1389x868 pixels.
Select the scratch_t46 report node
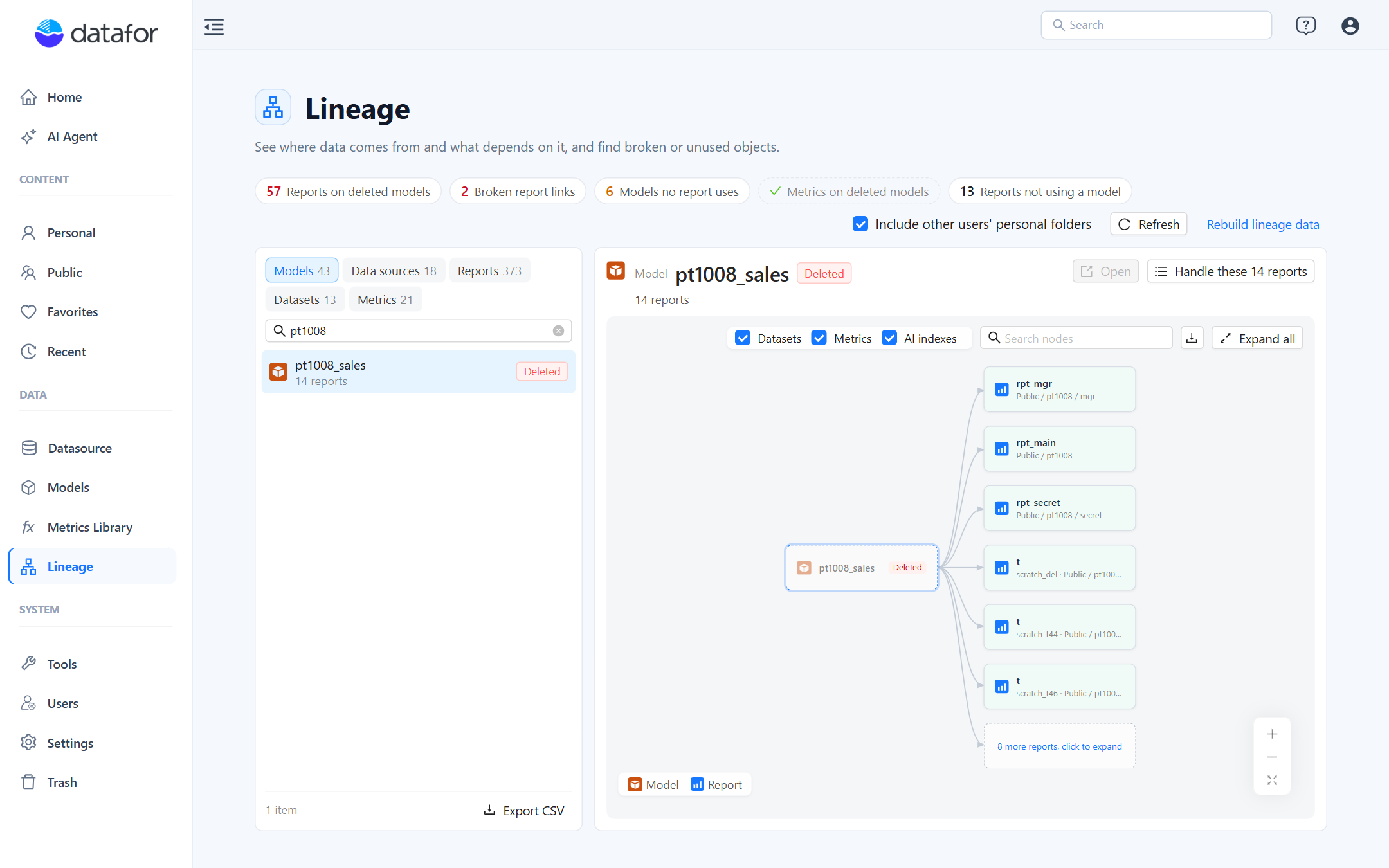click(x=1059, y=687)
